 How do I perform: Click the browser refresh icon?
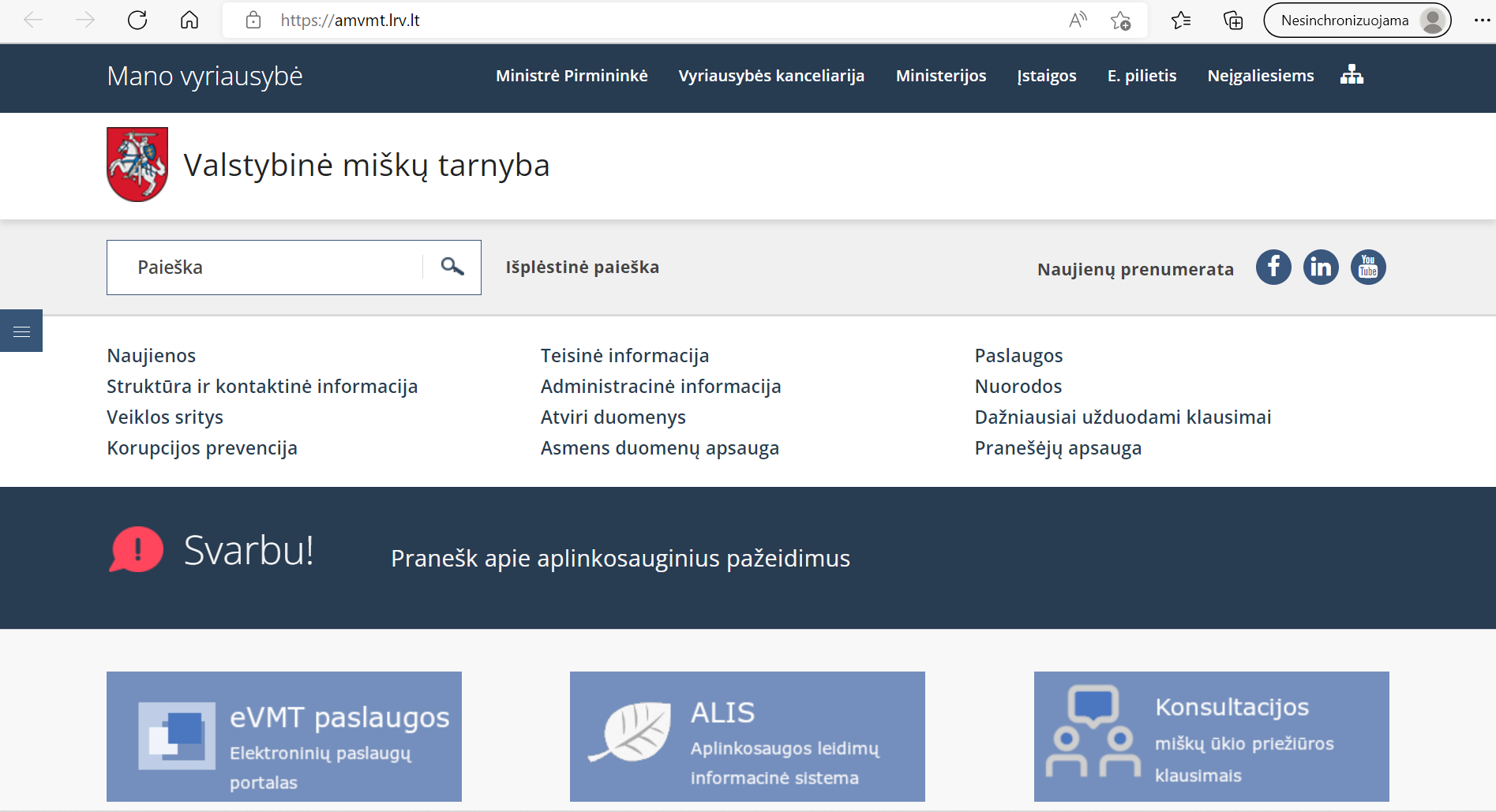pyautogui.click(x=137, y=21)
